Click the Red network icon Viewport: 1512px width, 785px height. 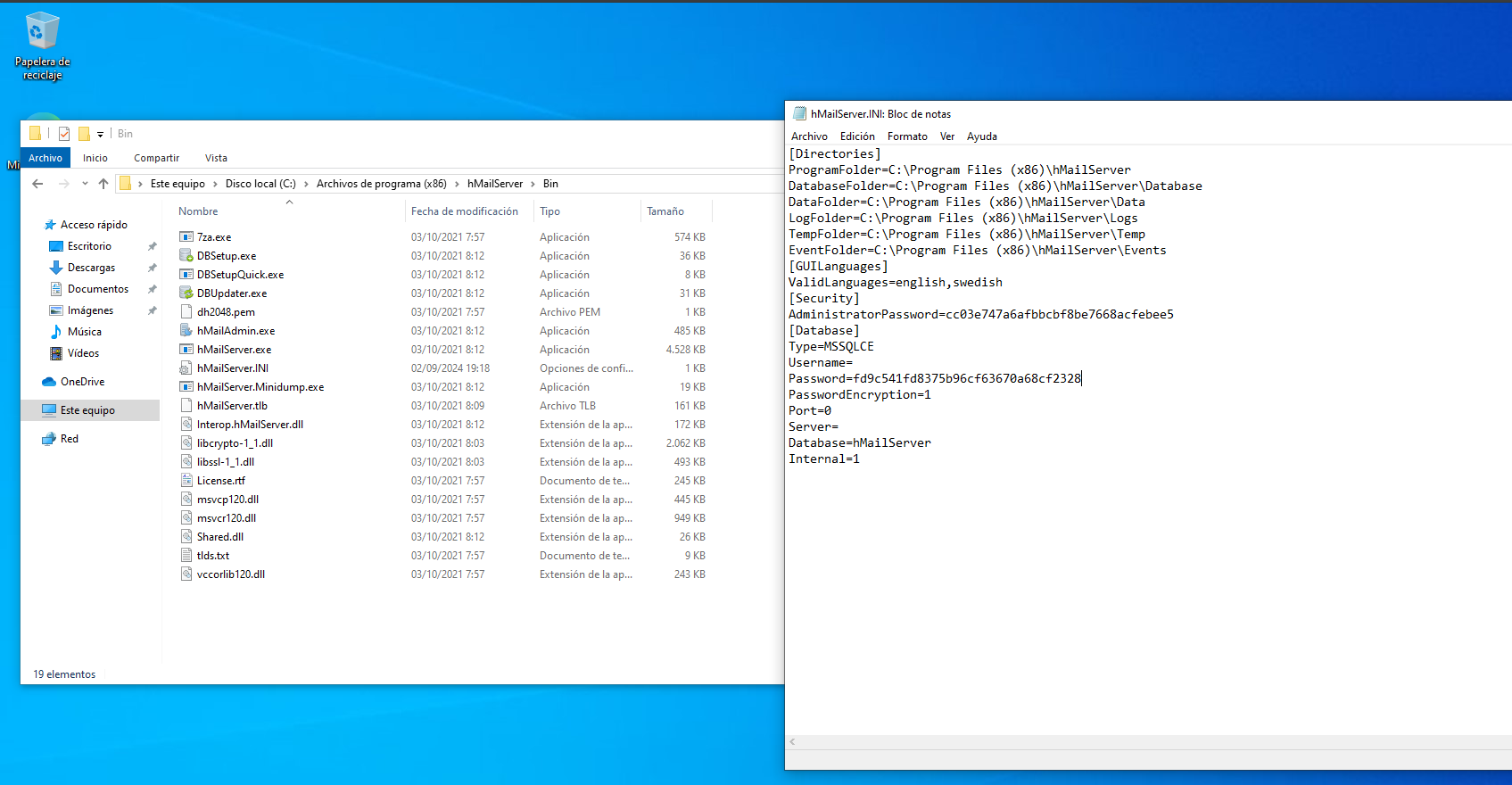[x=49, y=439]
